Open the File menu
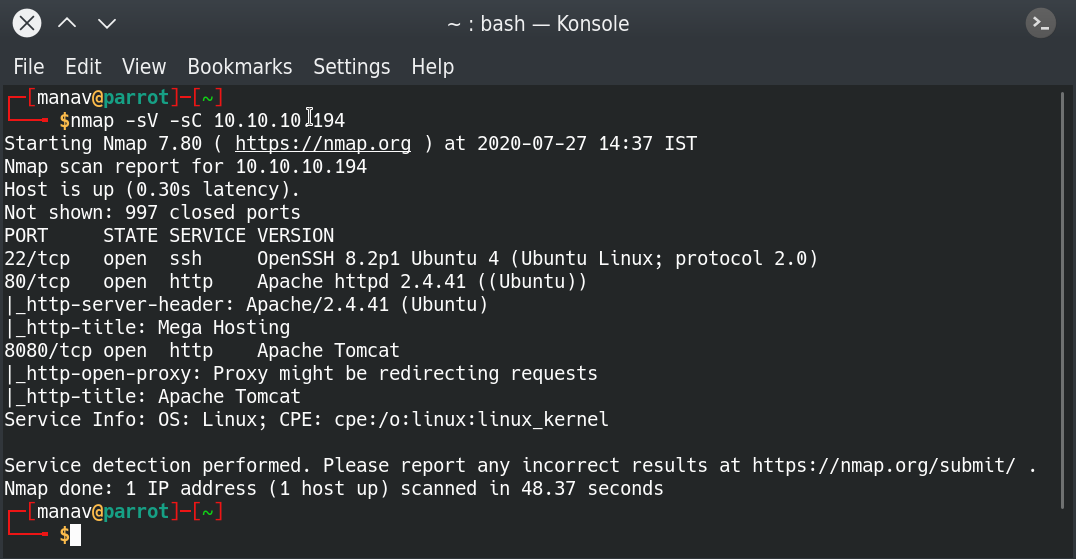The height and width of the screenshot is (559, 1076). [x=29, y=67]
